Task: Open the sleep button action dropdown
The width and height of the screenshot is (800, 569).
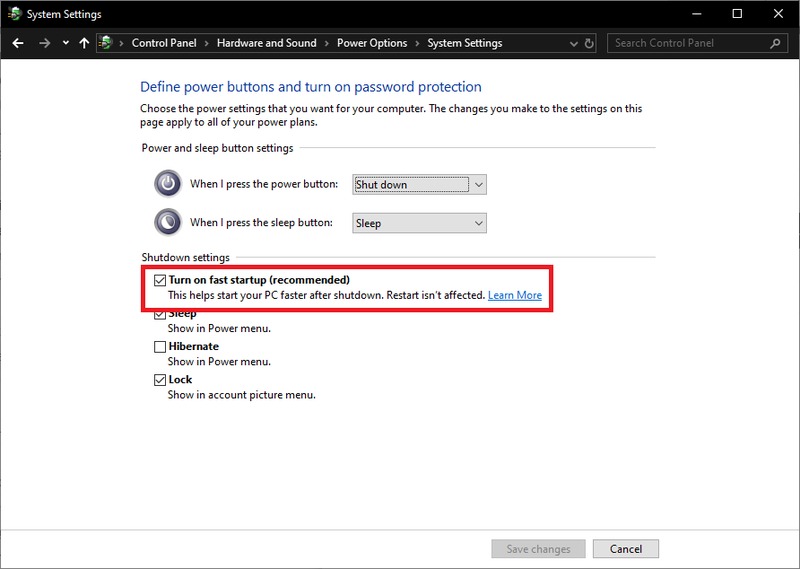Action: point(419,223)
